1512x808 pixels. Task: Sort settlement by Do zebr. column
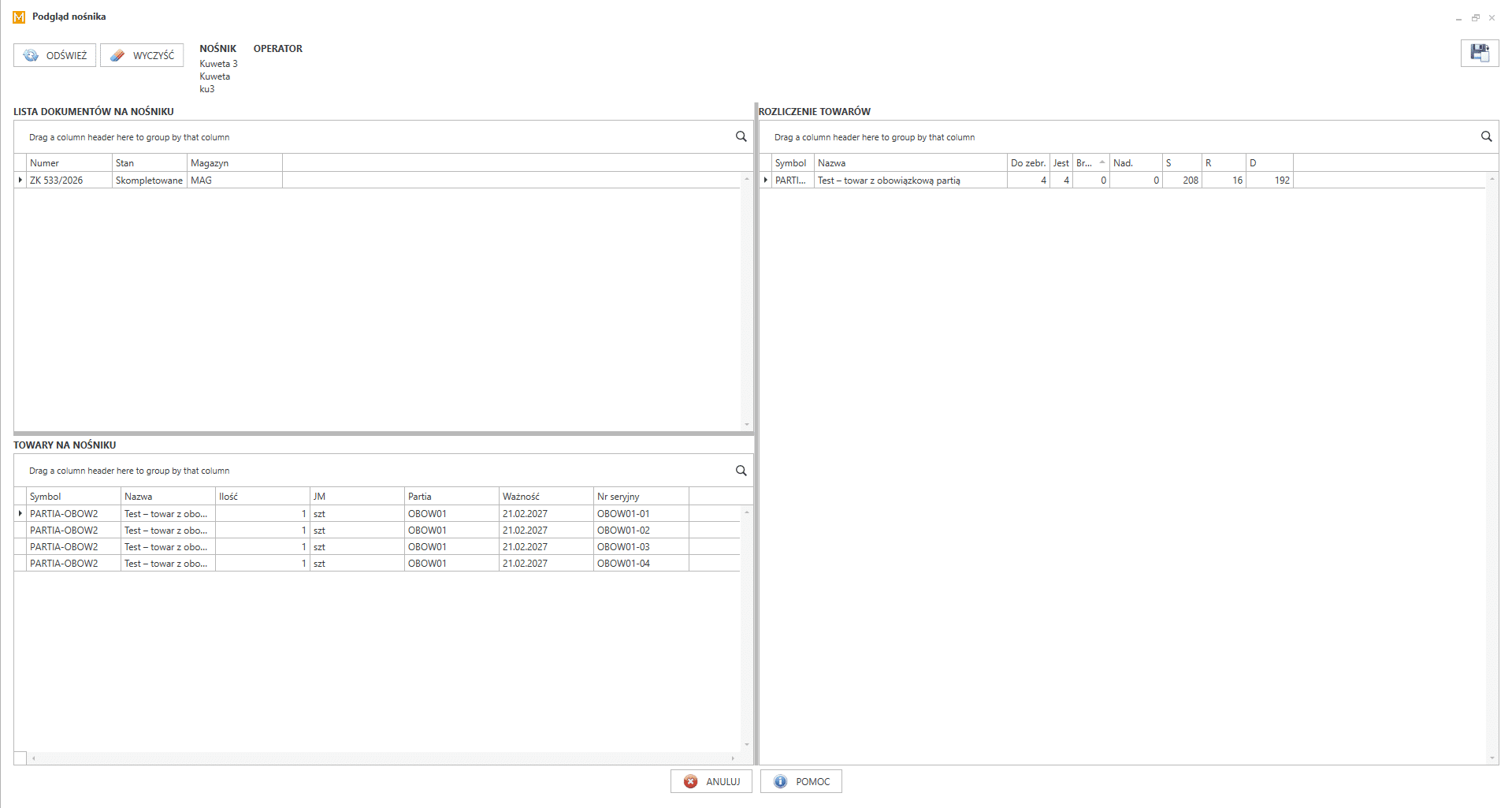(x=1028, y=162)
